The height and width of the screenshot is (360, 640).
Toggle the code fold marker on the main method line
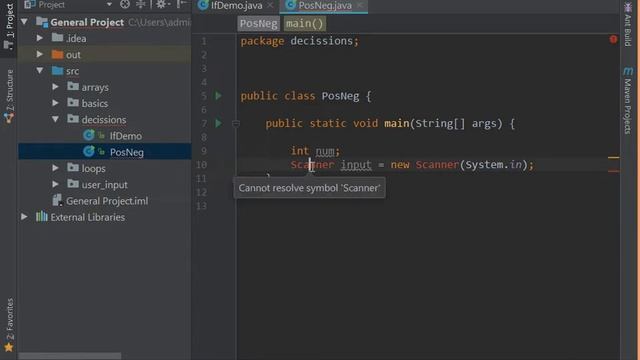click(236, 123)
